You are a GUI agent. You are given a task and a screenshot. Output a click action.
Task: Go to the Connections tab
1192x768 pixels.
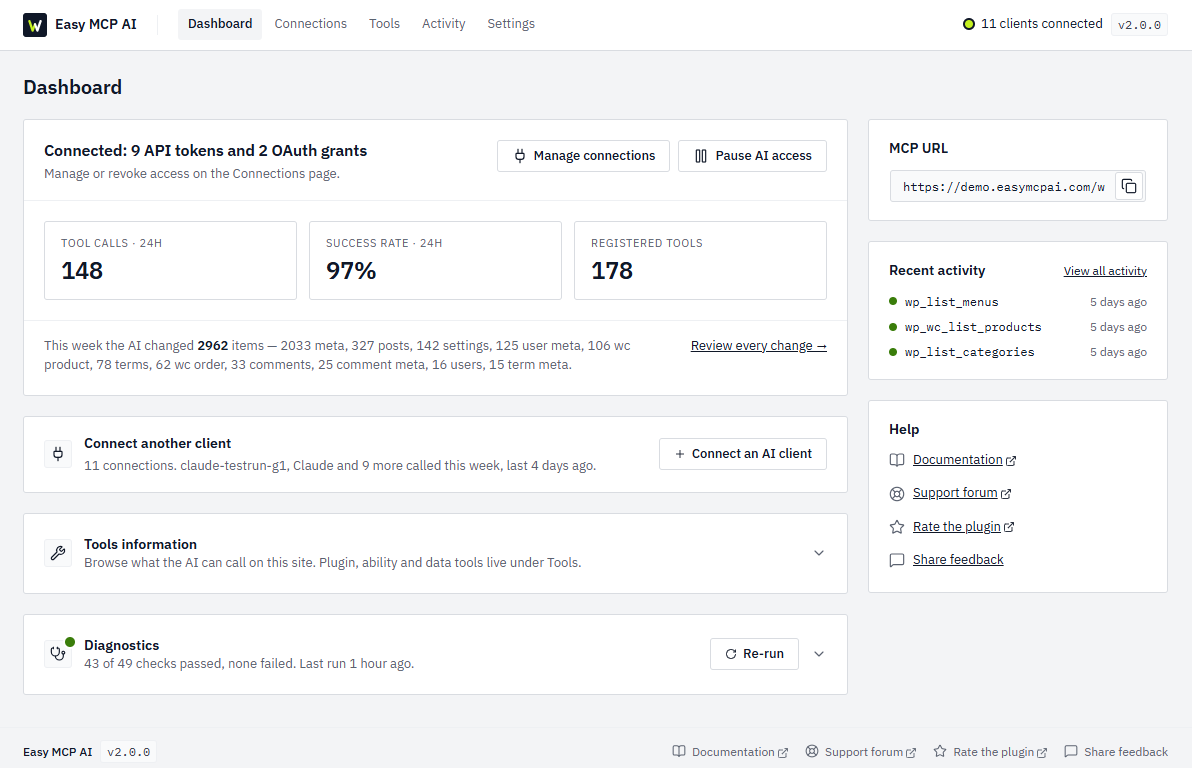pos(310,24)
